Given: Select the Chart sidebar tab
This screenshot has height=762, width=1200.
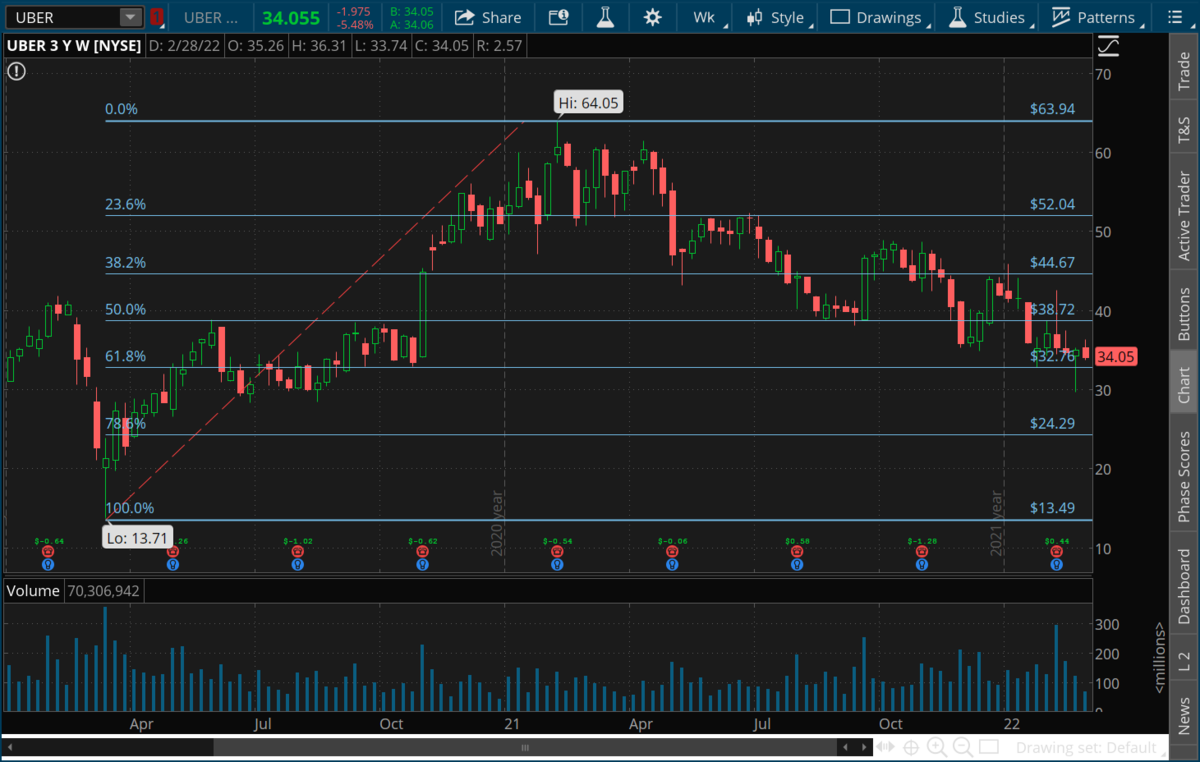Looking at the screenshot, I should tap(1185, 384).
